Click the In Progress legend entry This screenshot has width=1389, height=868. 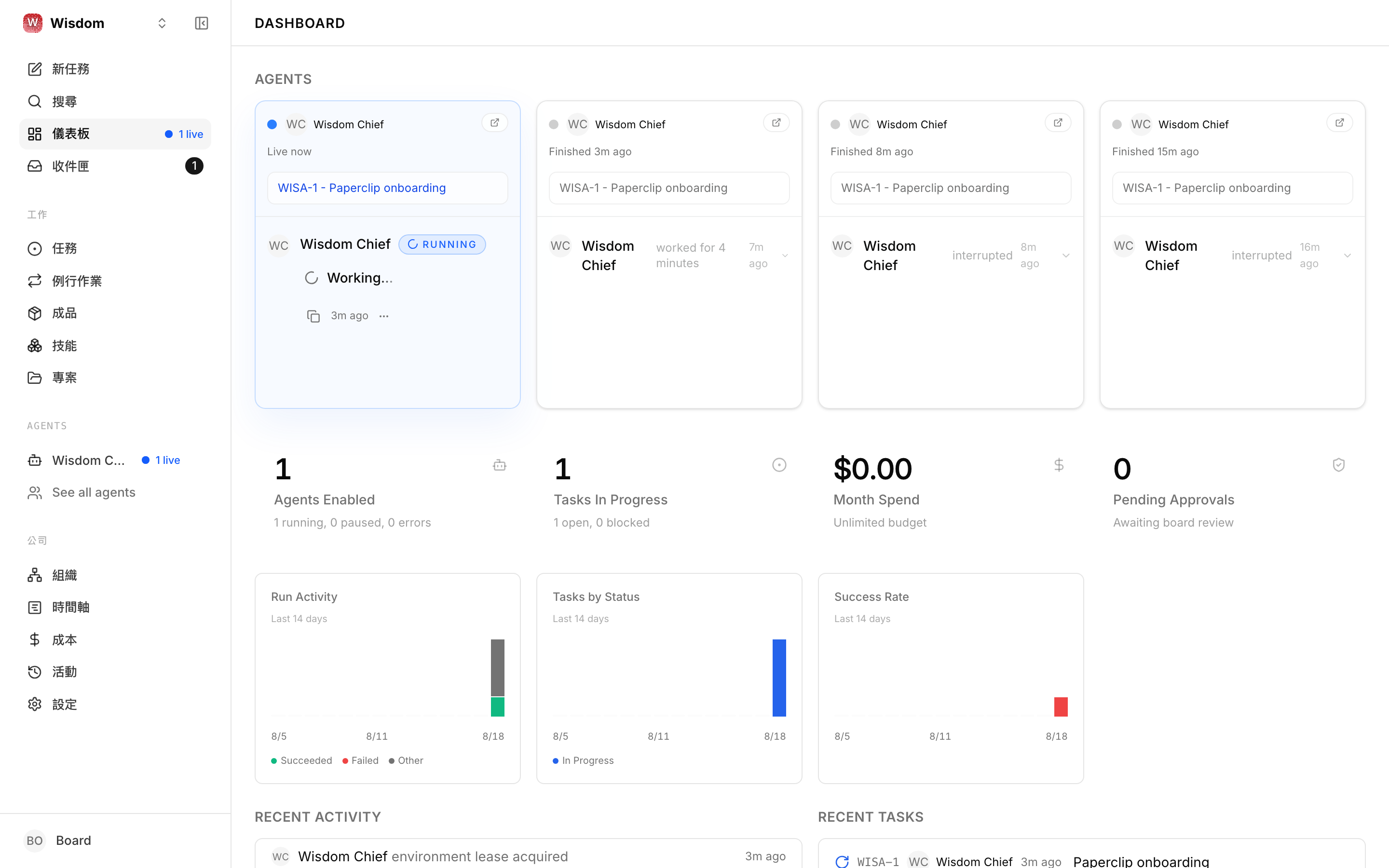pyautogui.click(x=583, y=760)
